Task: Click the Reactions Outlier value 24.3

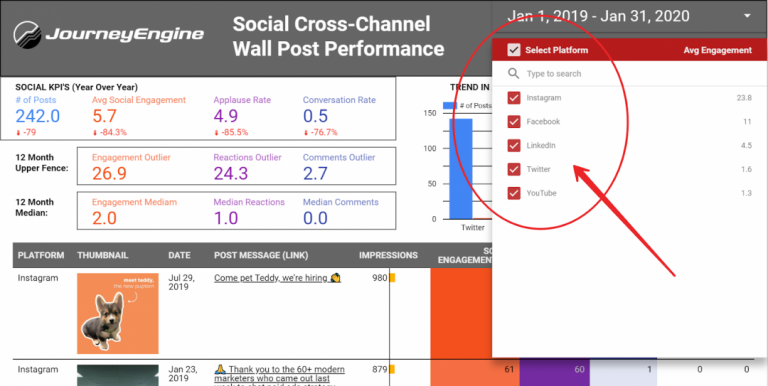Action: click(x=231, y=173)
